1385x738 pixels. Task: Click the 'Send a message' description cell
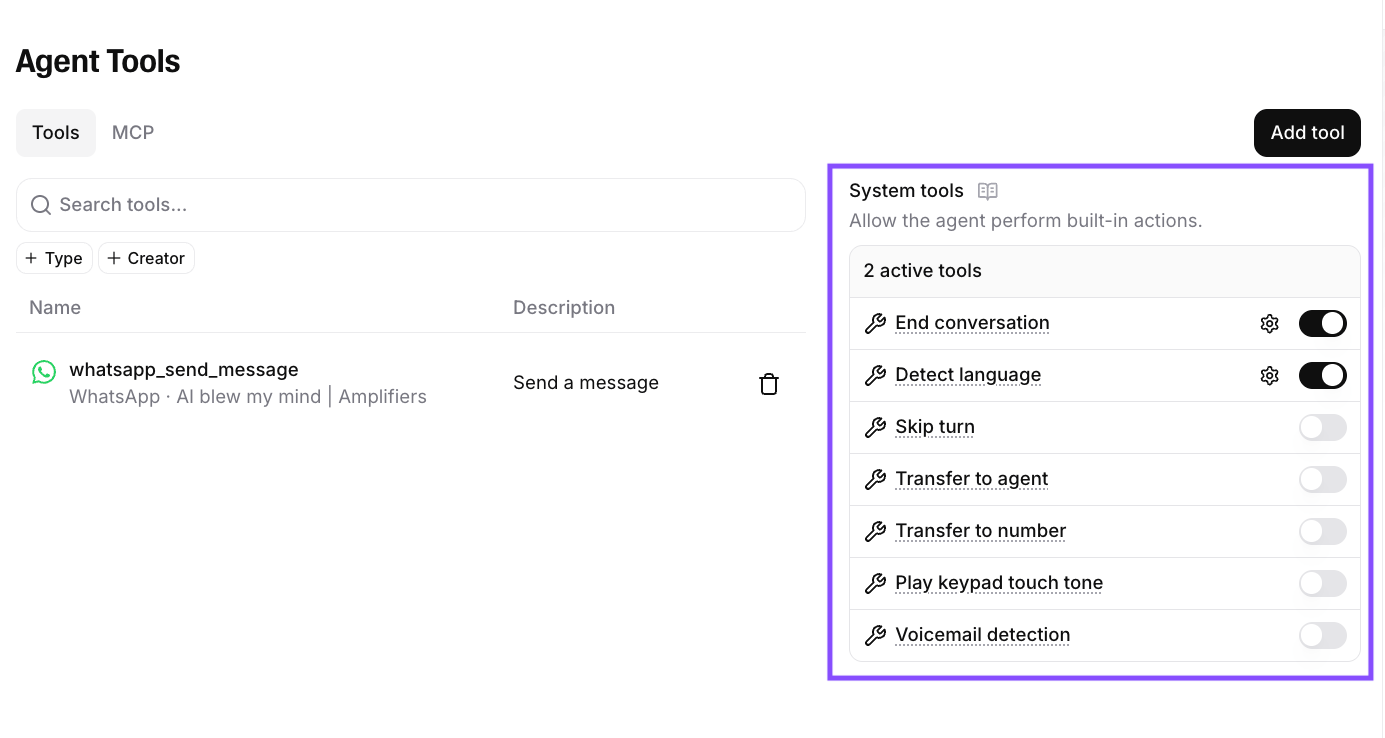pos(586,383)
